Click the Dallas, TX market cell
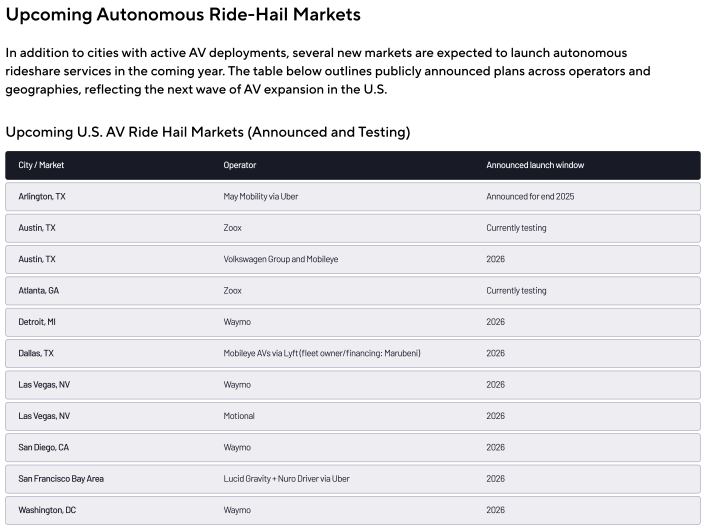The width and height of the screenshot is (707, 530). coord(36,353)
